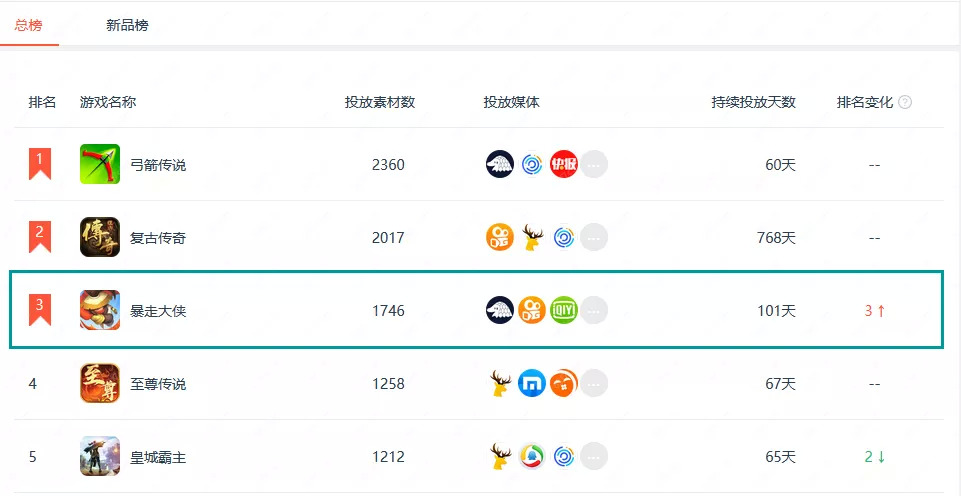The image size is (961, 496).
Task: Click the 至尊传说 game icon
Action: (100, 384)
